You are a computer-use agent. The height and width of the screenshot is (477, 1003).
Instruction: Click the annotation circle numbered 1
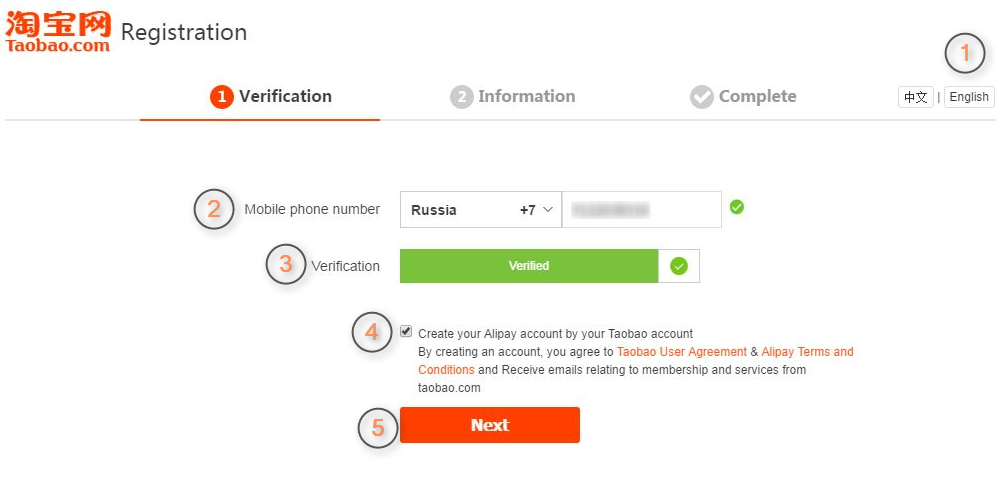click(x=965, y=54)
